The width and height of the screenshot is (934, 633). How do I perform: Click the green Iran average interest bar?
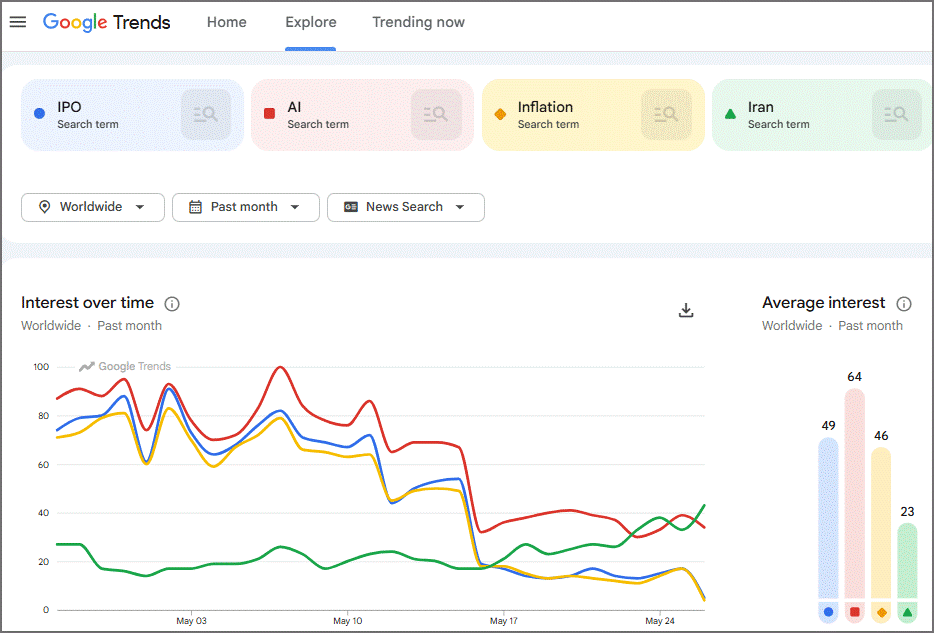coord(907,560)
